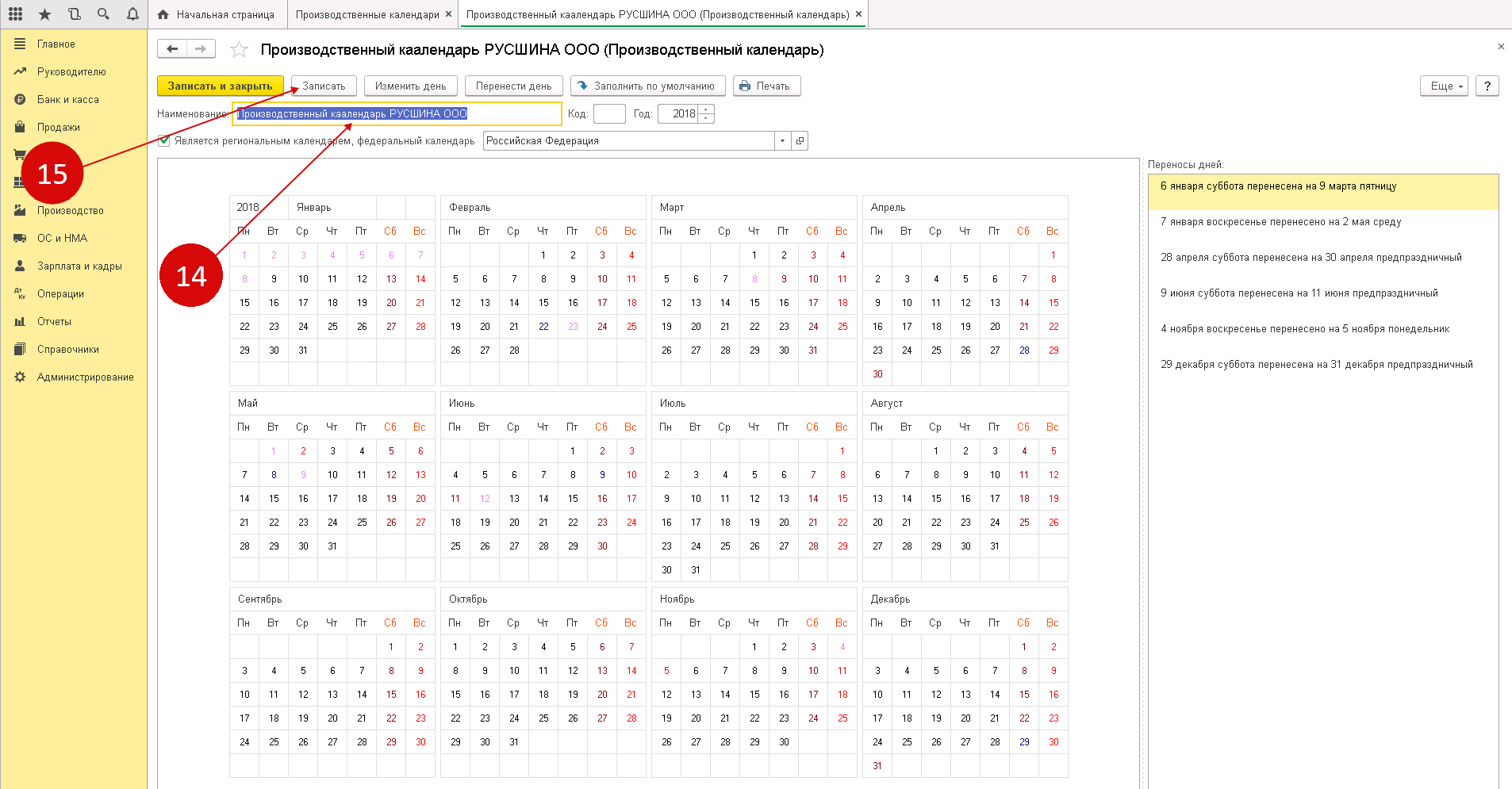
Task: Open the Производство section
Action: (70, 211)
